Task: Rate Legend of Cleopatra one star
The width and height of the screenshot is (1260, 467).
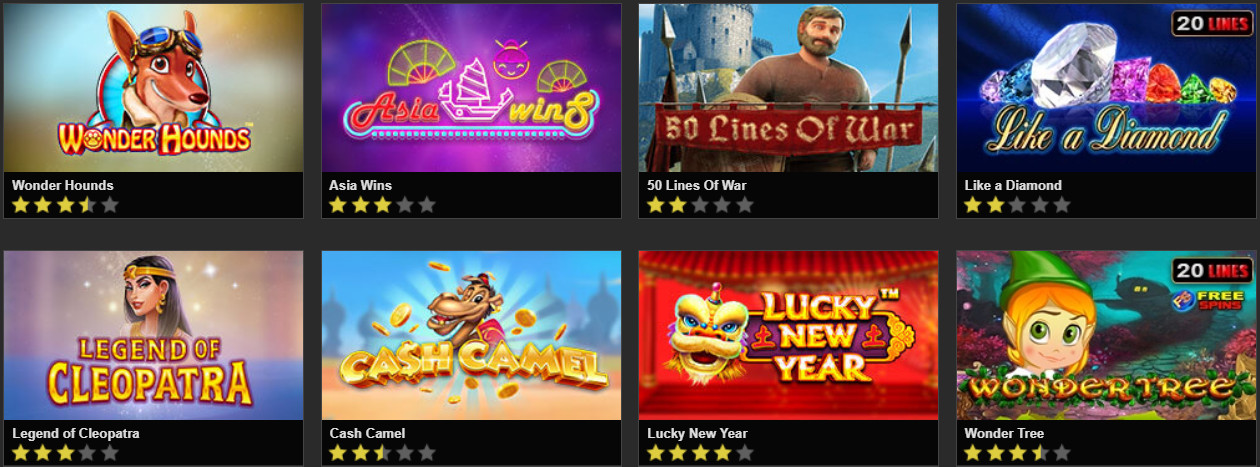Action: click(x=21, y=453)
